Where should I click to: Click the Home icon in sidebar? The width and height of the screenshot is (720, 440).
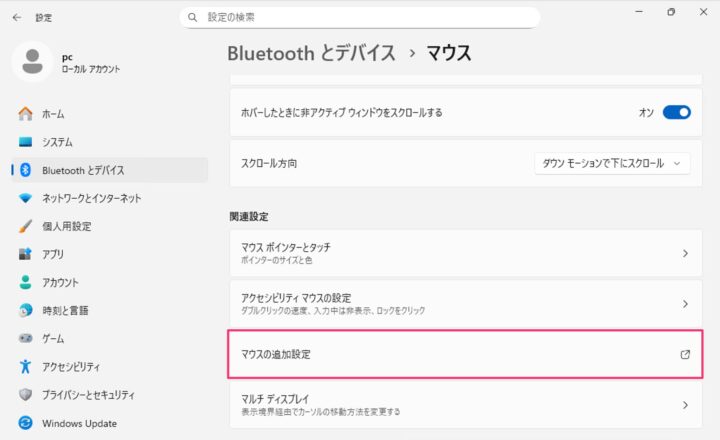25,114
